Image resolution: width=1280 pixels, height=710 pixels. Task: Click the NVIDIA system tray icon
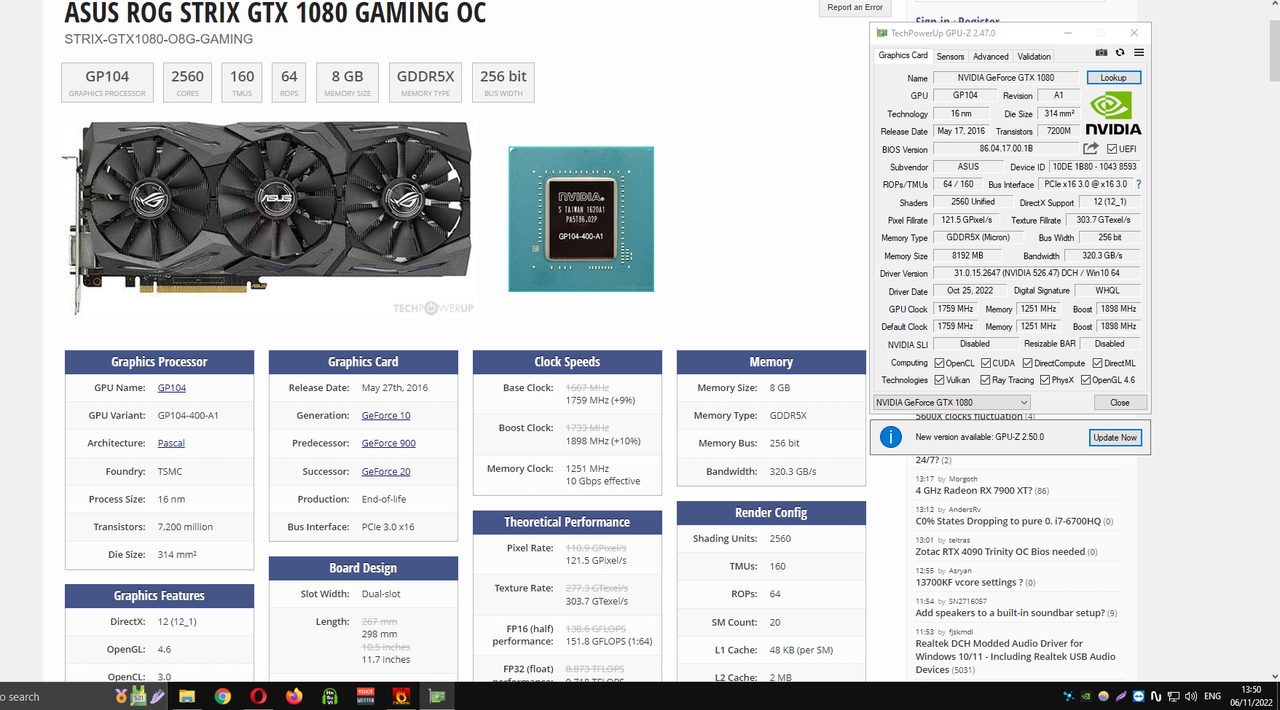(1087, 696)
